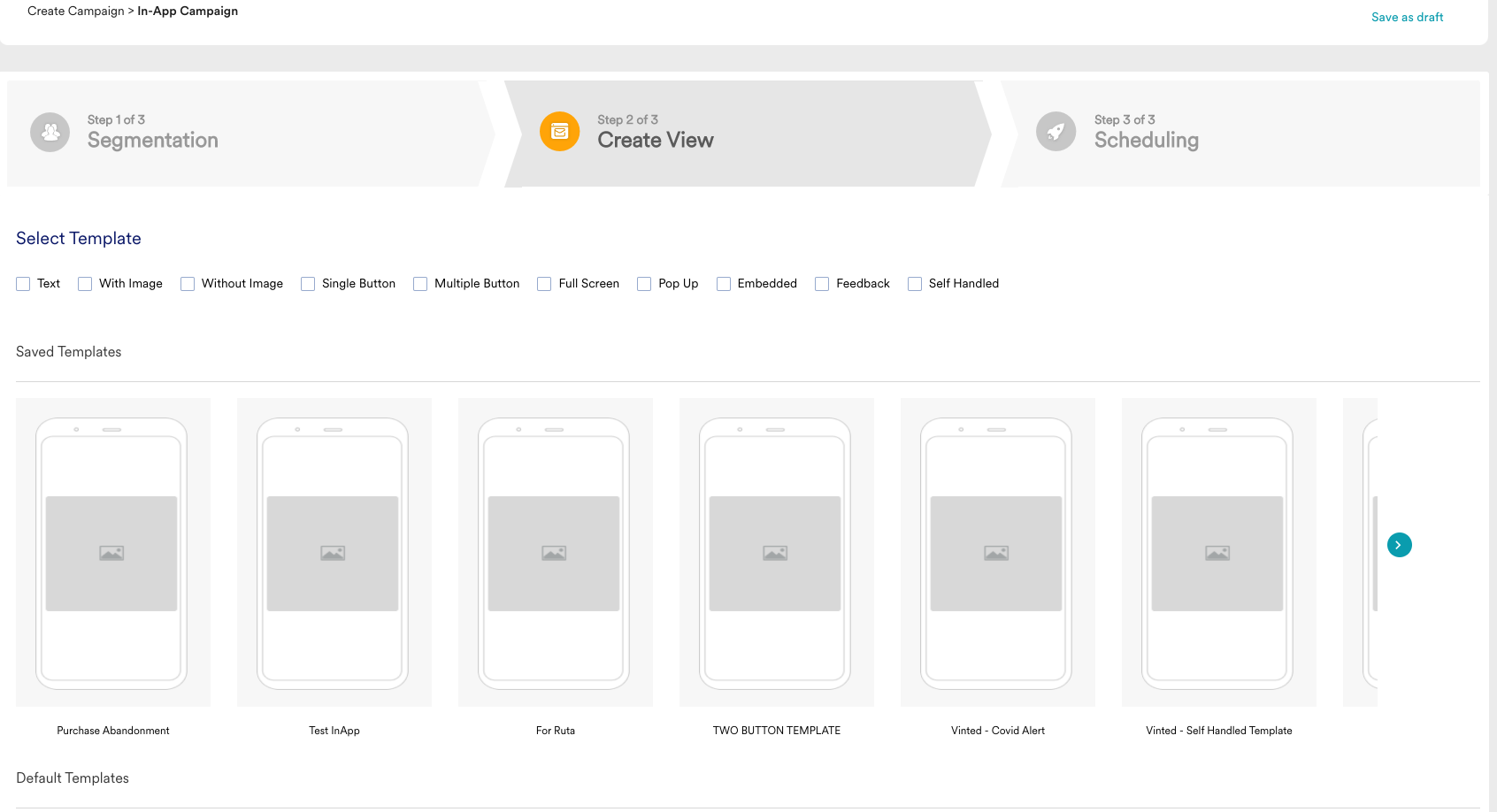Click the Saved Templates heading

click(69, 352)
